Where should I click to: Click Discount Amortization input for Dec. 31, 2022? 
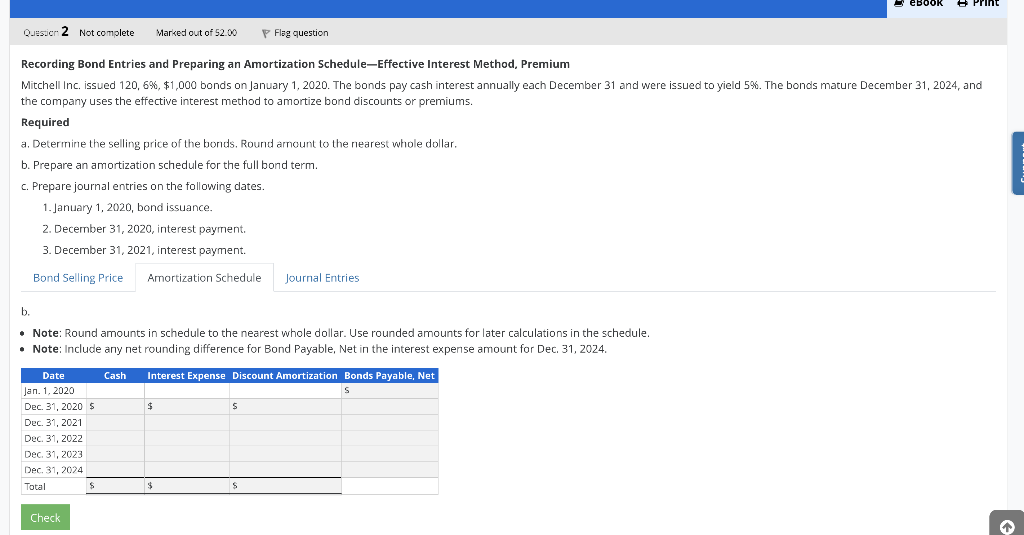(285, 438)
